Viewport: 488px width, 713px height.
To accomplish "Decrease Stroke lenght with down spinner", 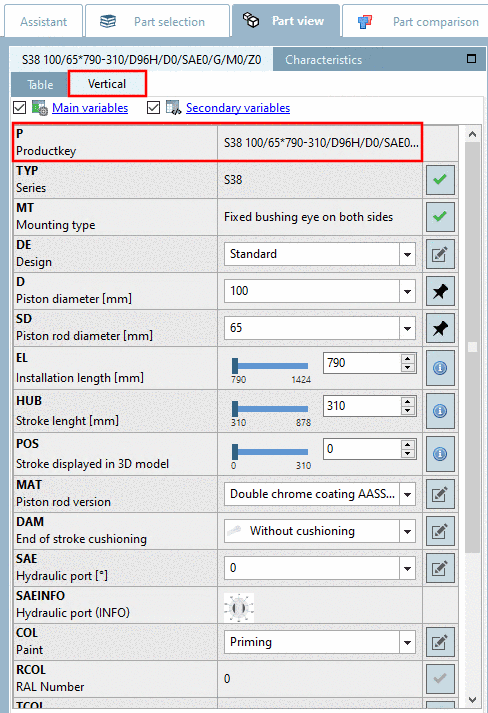I will pos(408,411).
